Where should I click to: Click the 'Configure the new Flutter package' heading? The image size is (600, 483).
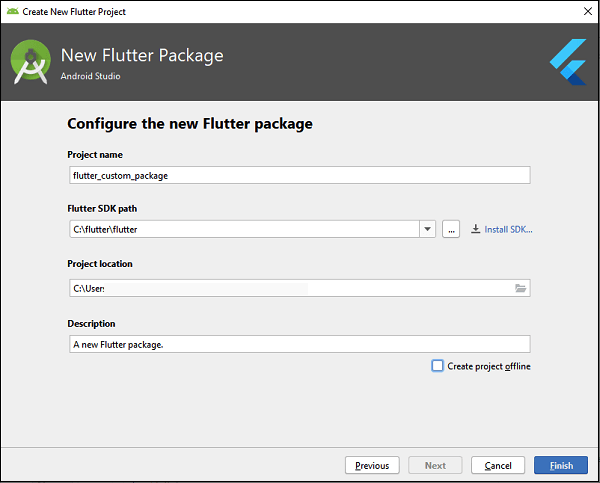(x=190, y=124)
